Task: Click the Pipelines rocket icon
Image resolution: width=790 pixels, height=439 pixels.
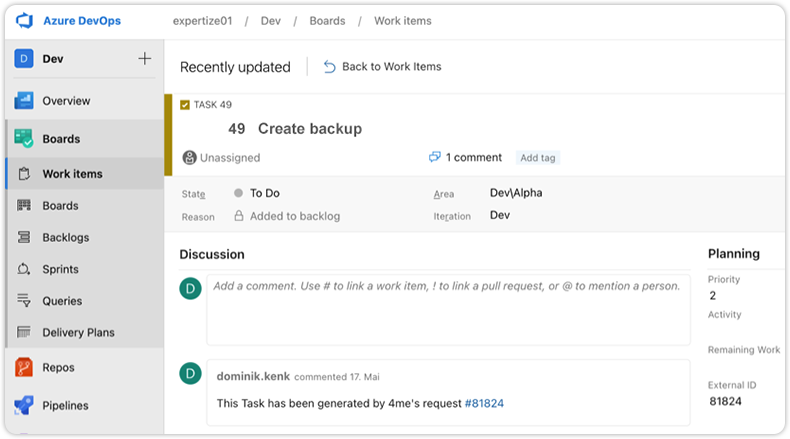Action: point(24,405)
